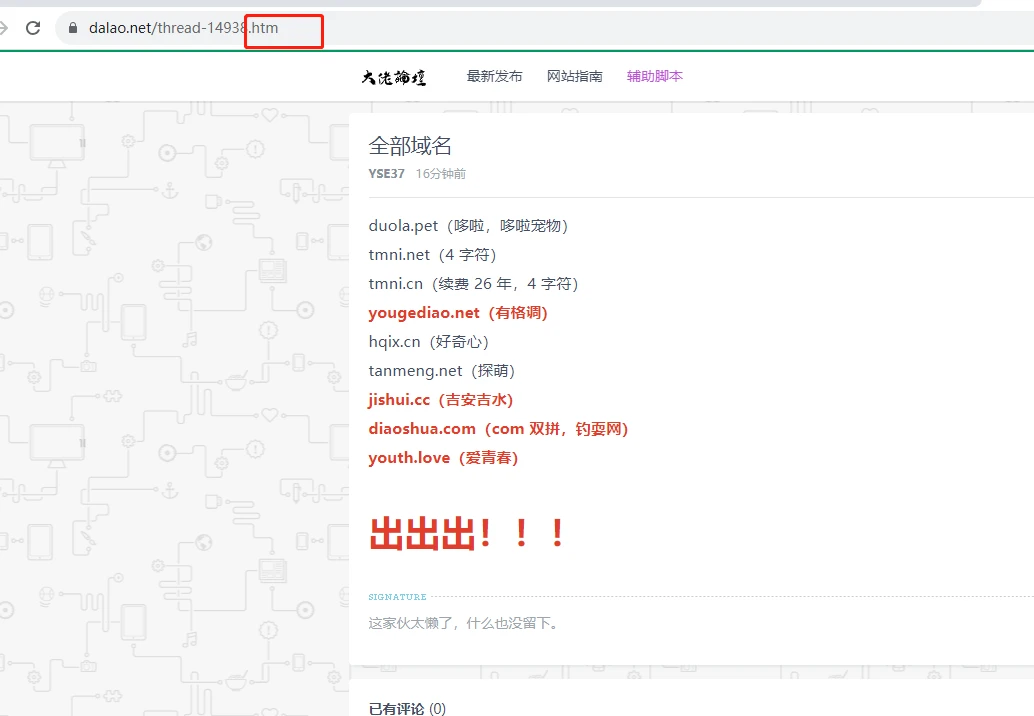1034x716 pixels.
Task: Click the red yougediao.net domain entry
Action: click(x=457, y=313)
